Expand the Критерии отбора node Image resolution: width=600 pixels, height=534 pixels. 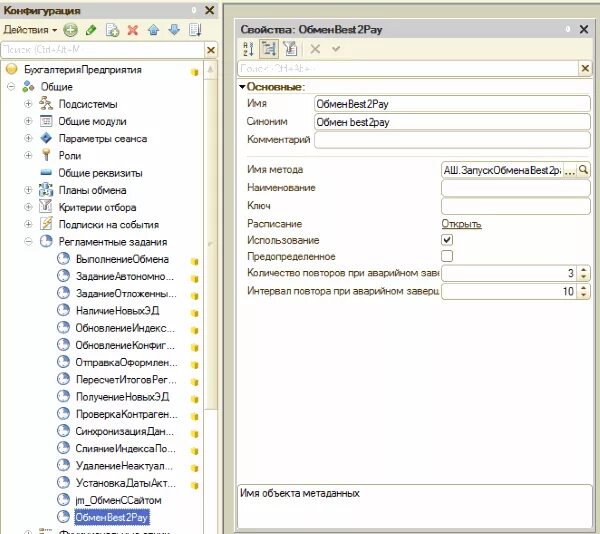[28, 207]
